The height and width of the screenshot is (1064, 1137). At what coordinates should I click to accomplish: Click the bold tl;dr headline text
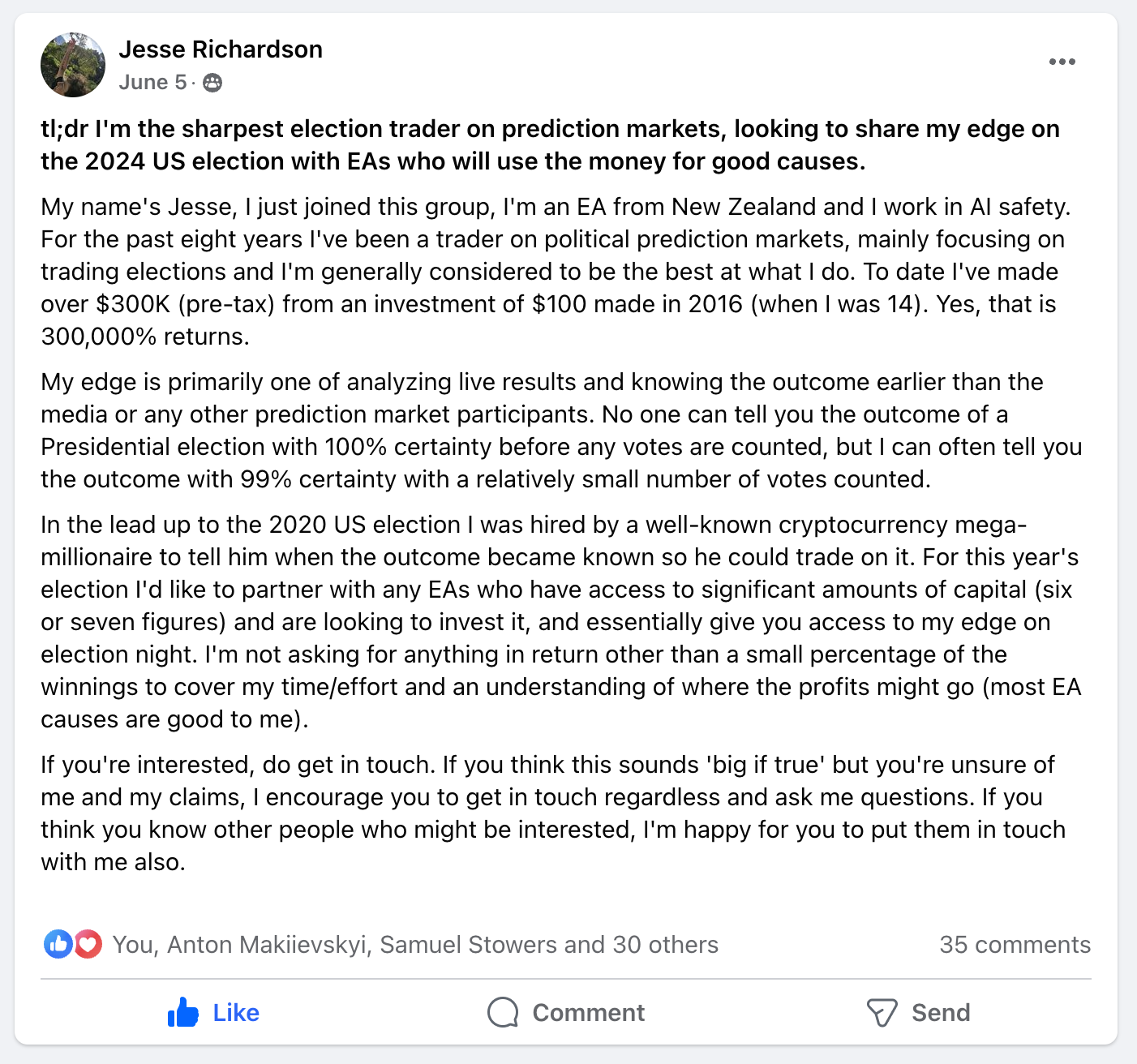coord(551,145)
